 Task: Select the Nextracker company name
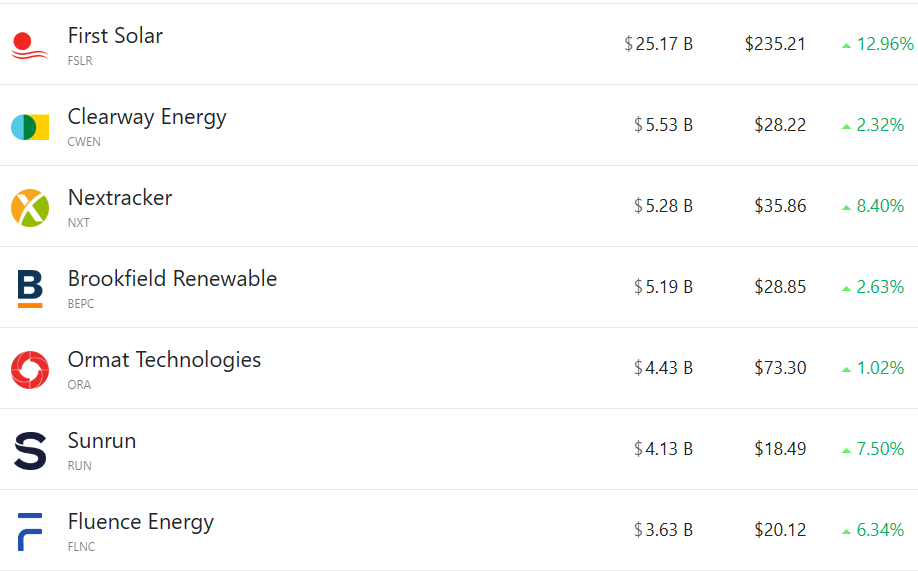tap(120, 198)
